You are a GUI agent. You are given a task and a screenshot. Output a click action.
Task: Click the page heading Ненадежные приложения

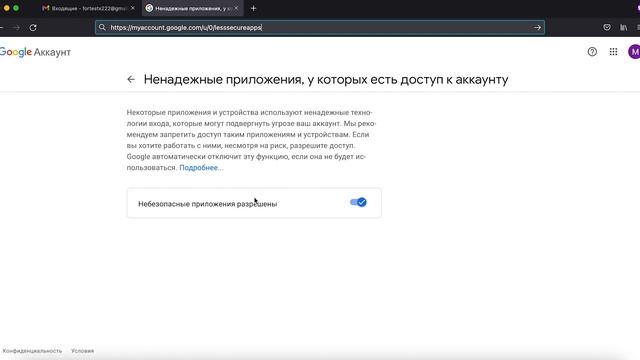click(326, 80)
